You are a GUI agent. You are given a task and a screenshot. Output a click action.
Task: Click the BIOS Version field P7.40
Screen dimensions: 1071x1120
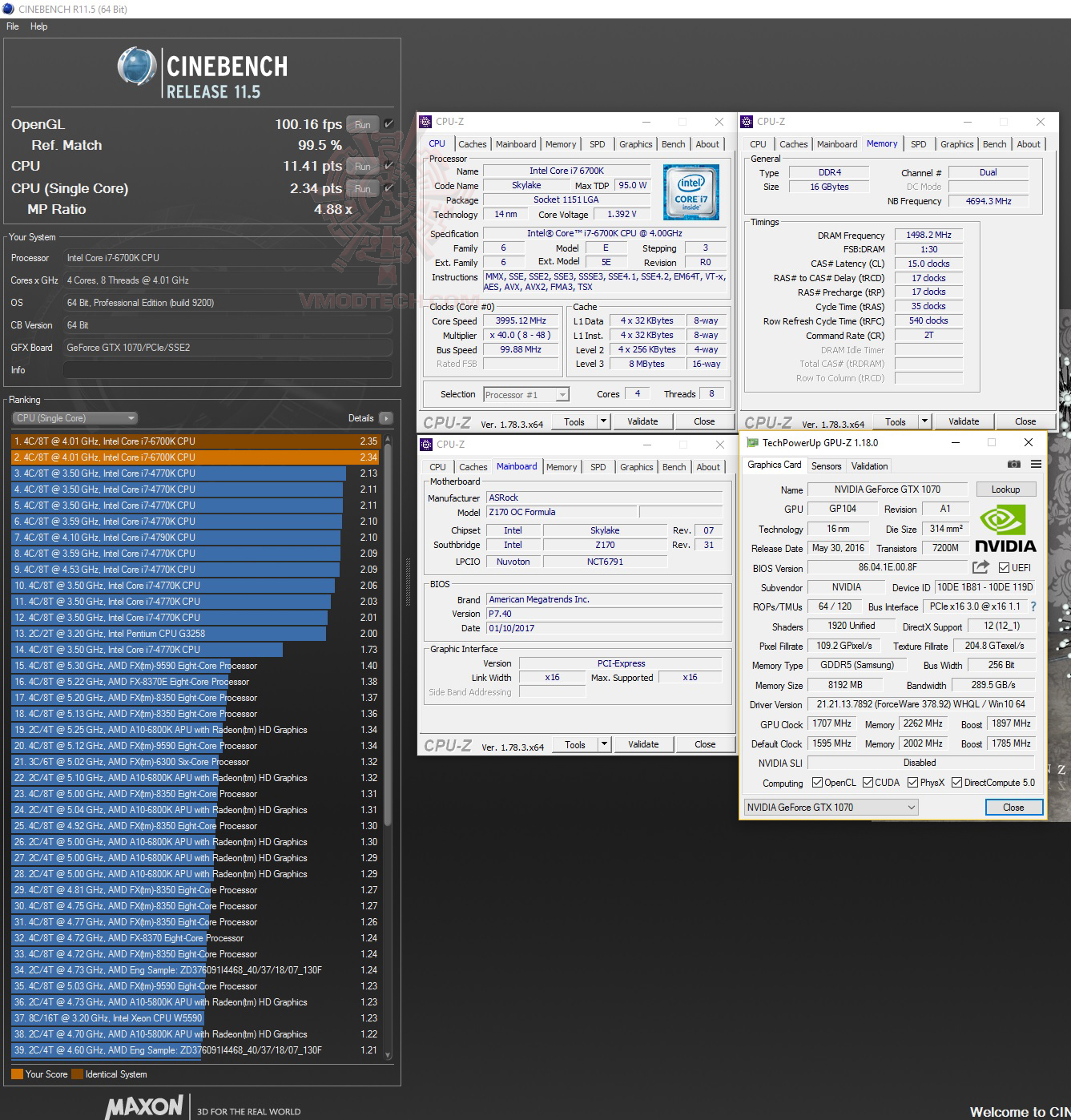pos(604,614)
